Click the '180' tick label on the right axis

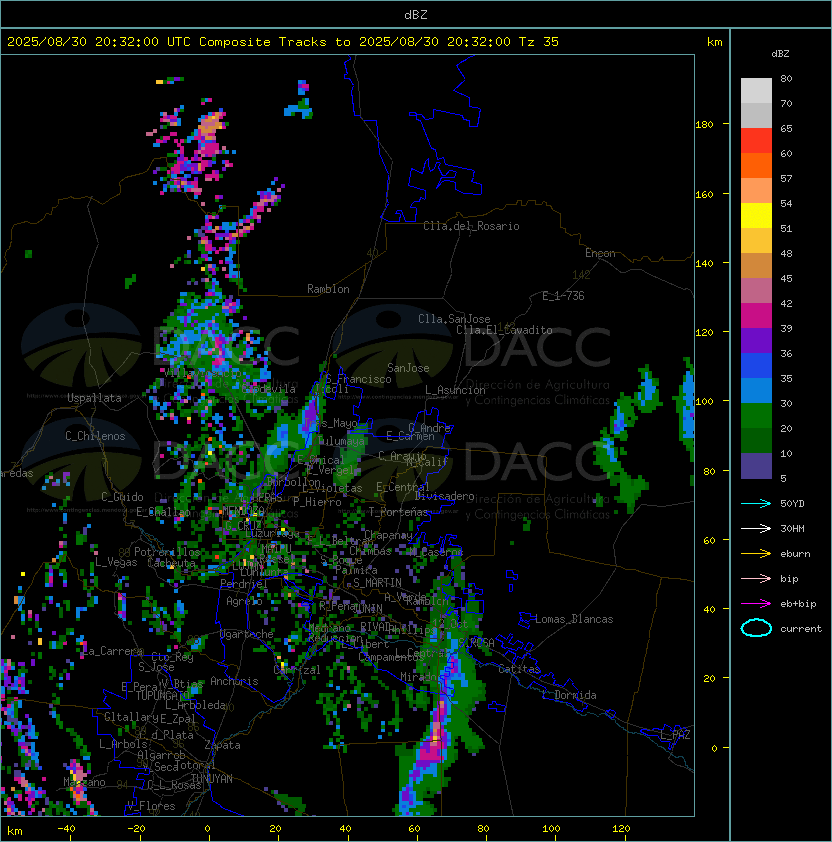(x=704, y=125)
